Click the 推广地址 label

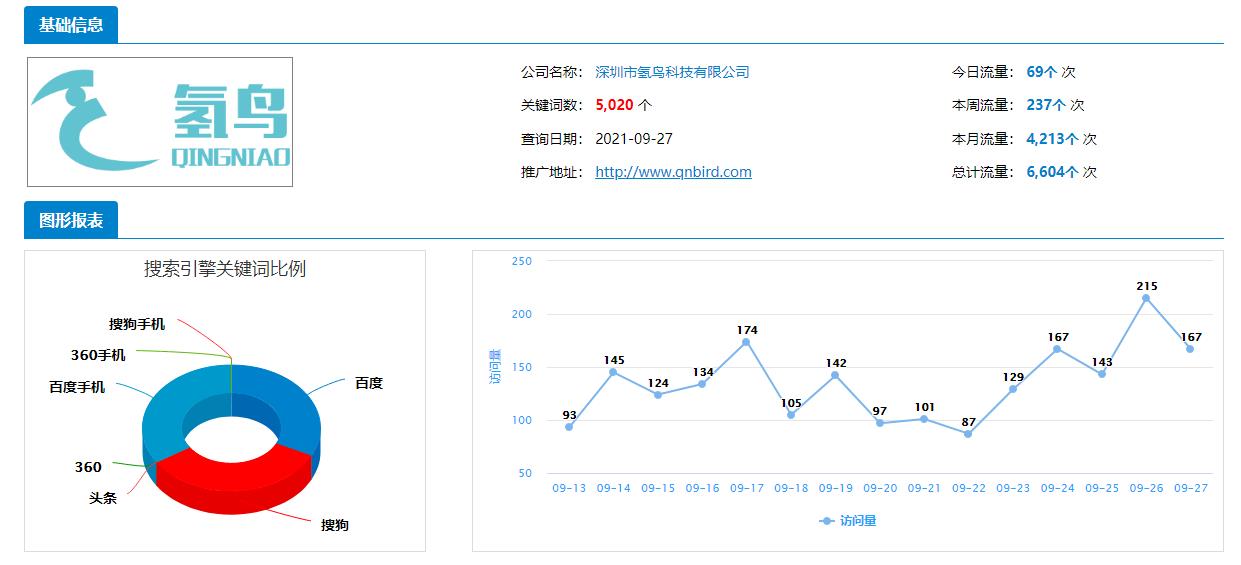(551, 172)
